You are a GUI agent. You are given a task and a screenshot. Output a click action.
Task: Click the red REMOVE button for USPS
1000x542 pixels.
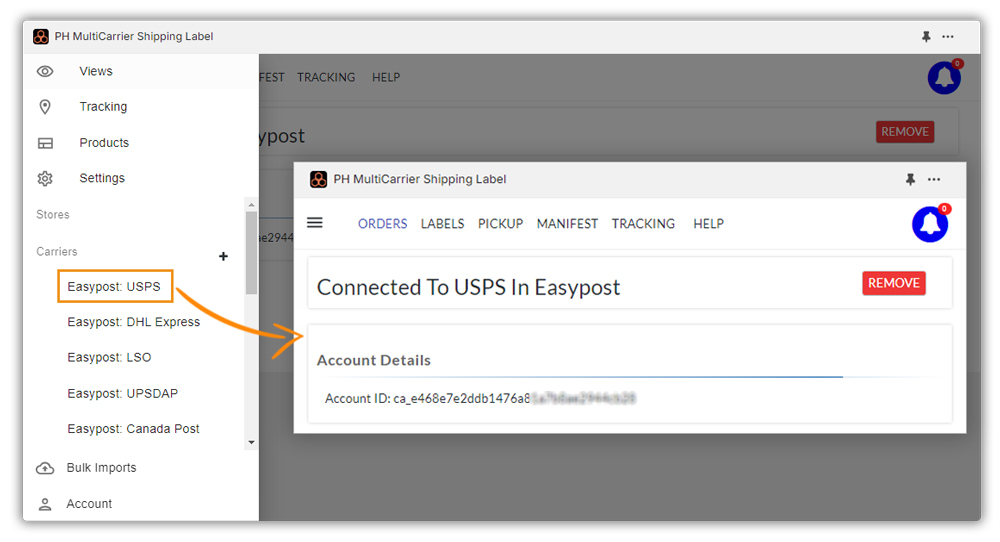click(893, 283)
